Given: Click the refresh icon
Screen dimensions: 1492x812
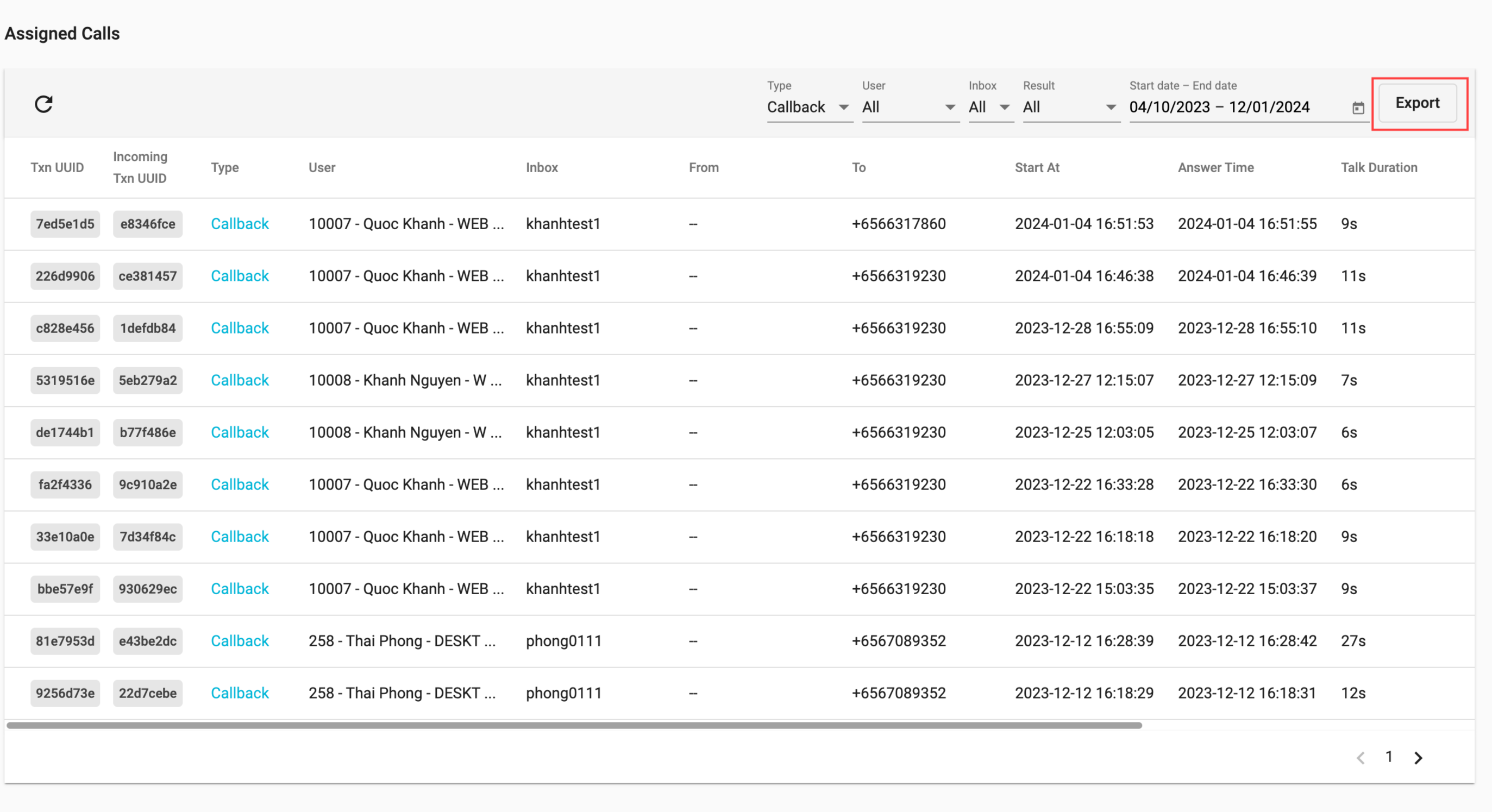Looking at the screenshot, I should coord(43,104).
